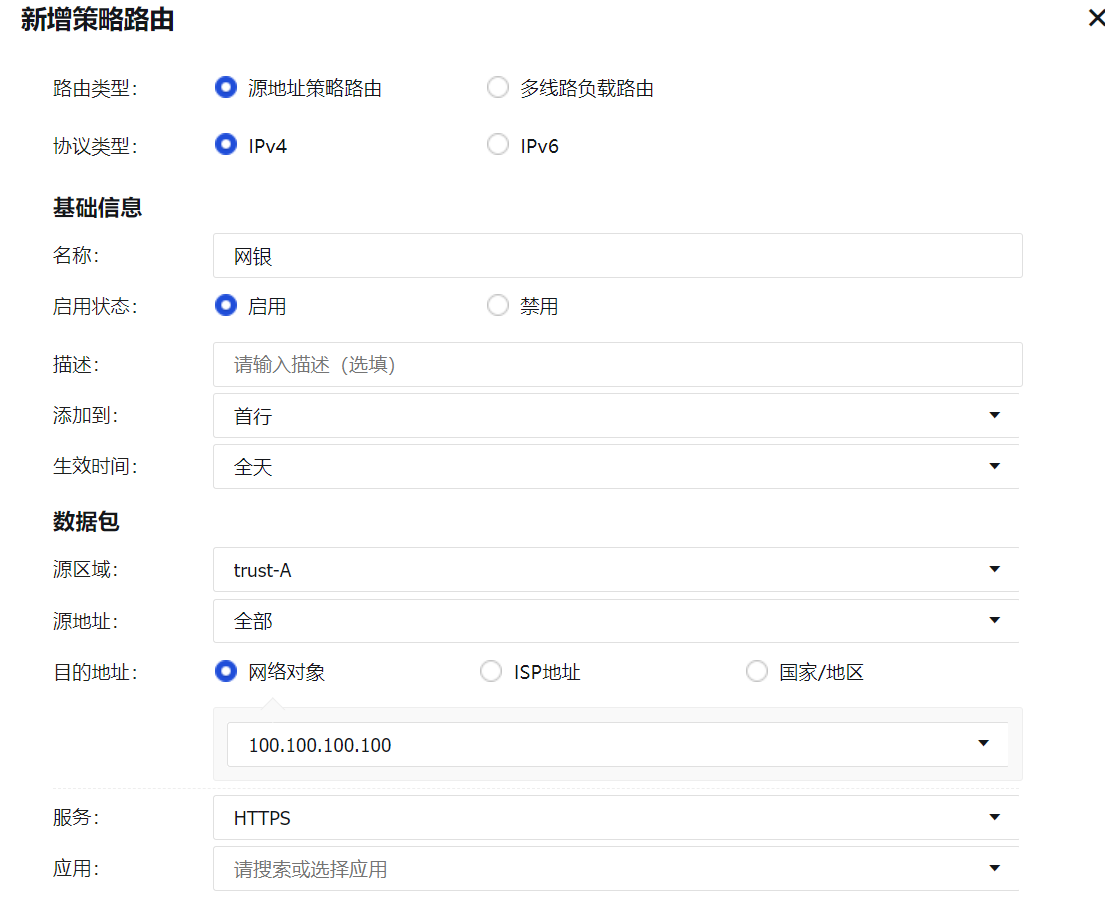Open the 100.100.100.100 network object dropdown
This screenshot has height=910, width=1105.
point(616,745)
